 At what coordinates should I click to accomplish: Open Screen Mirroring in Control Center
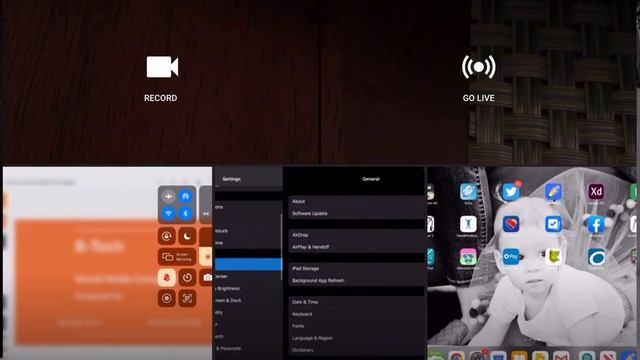pyautogui.click(x=177, y=257)
